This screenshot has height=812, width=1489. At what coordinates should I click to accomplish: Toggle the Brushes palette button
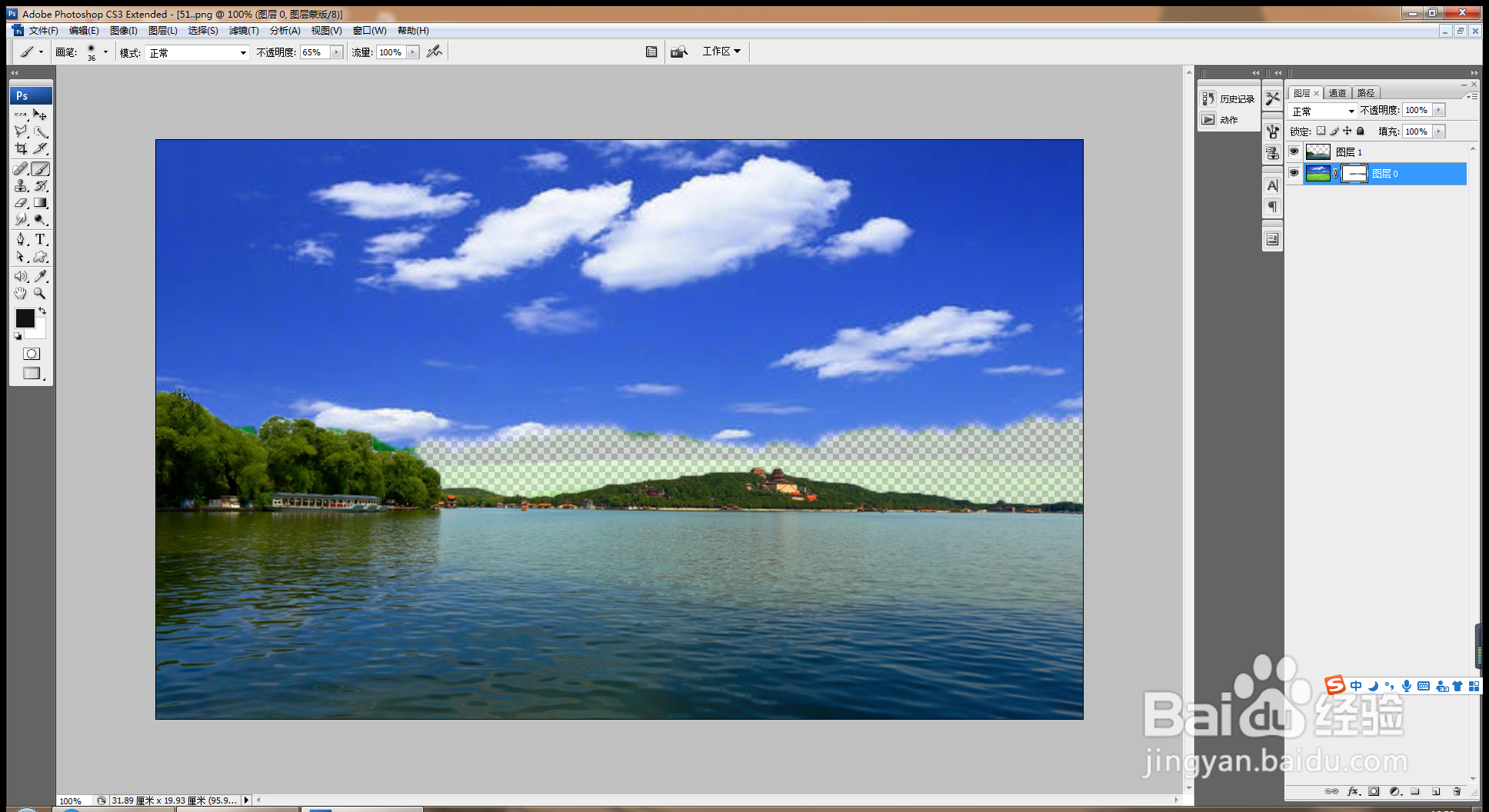651,52
